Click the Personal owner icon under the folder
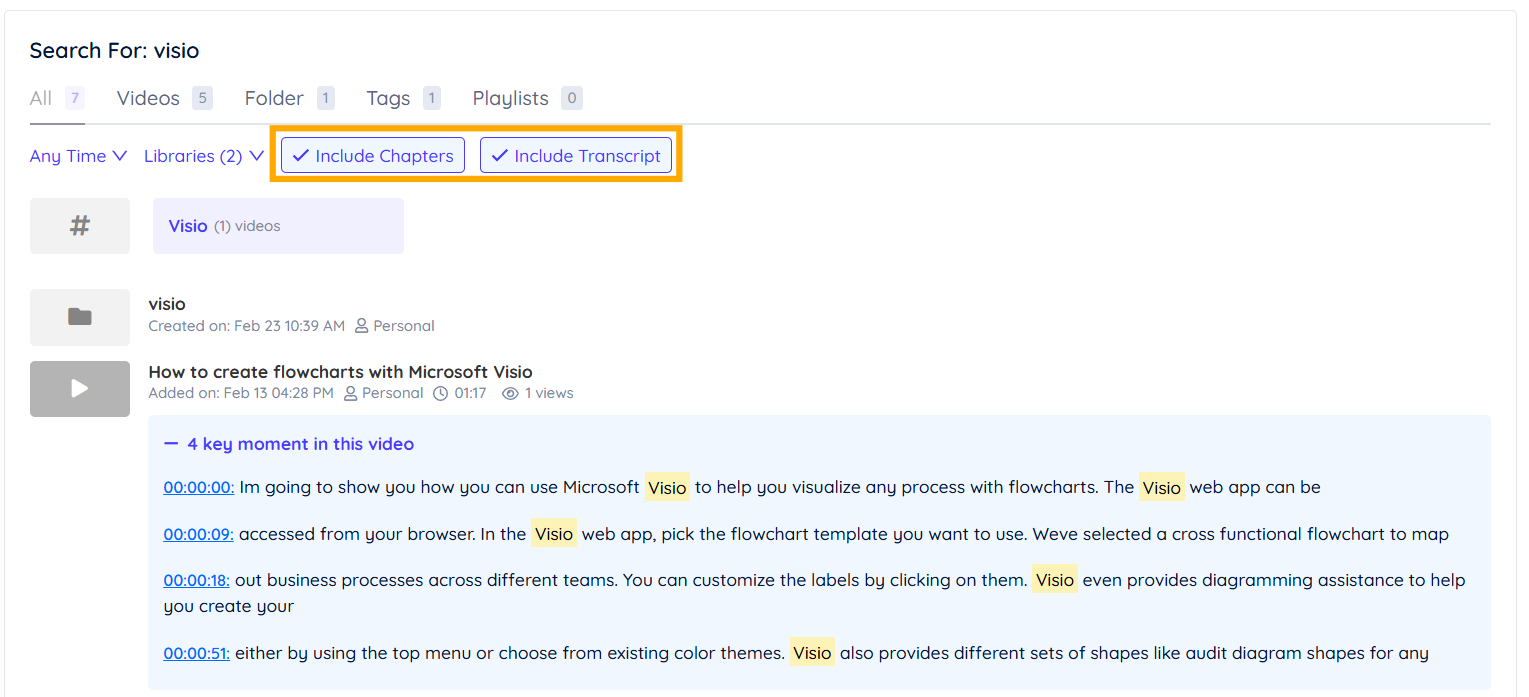Image resolution: width=1529 pixels, height=697 pixels. click(x=361, y=326)
